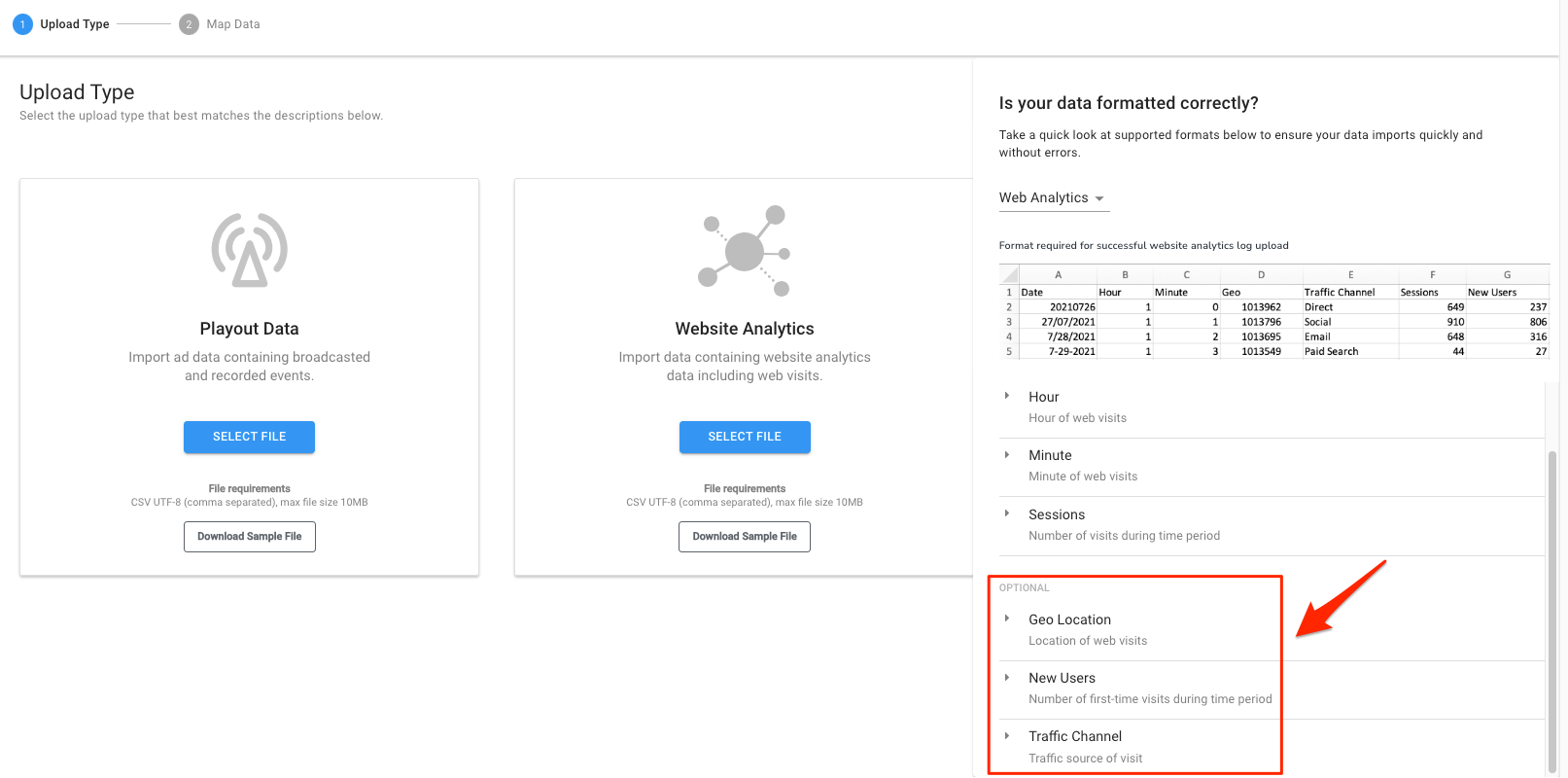The width and height of the screenshot is (1568, 778).
Task: Download the Playout Data sample file
Action: [x=250, y=537]
